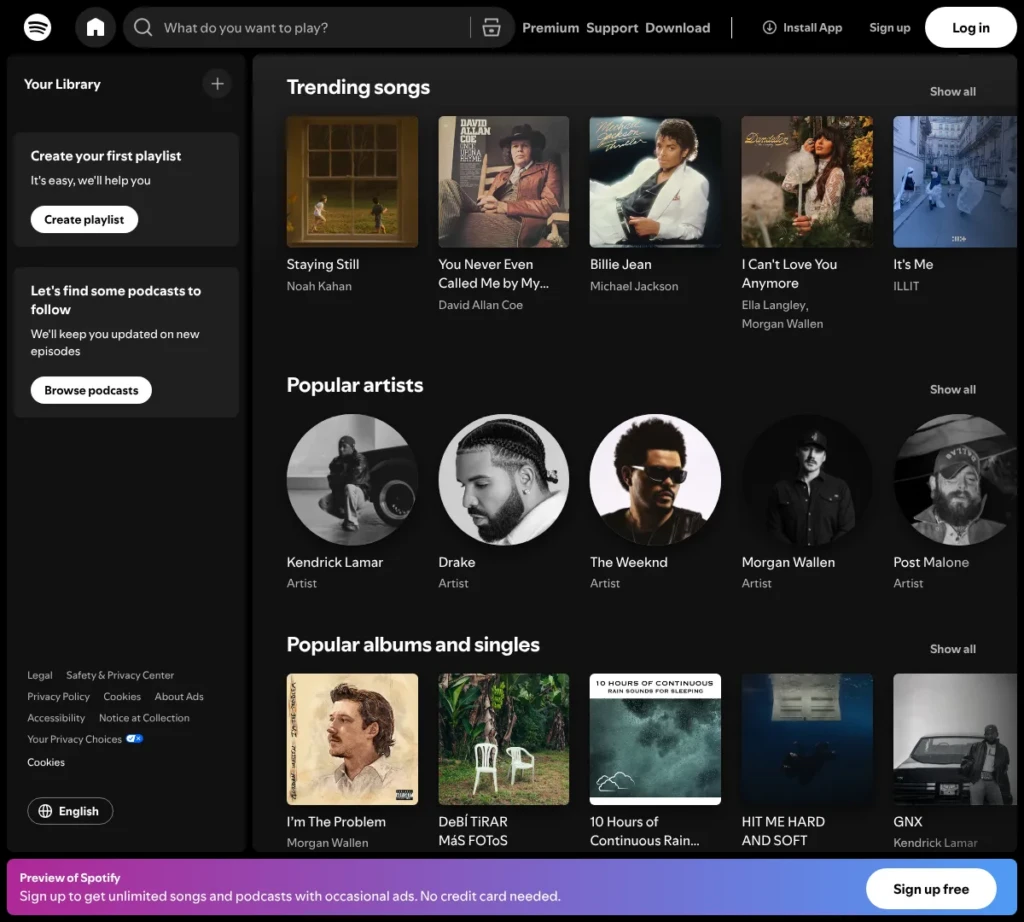
Task: Open the Privacy Policy link
Action: (59, 697)
